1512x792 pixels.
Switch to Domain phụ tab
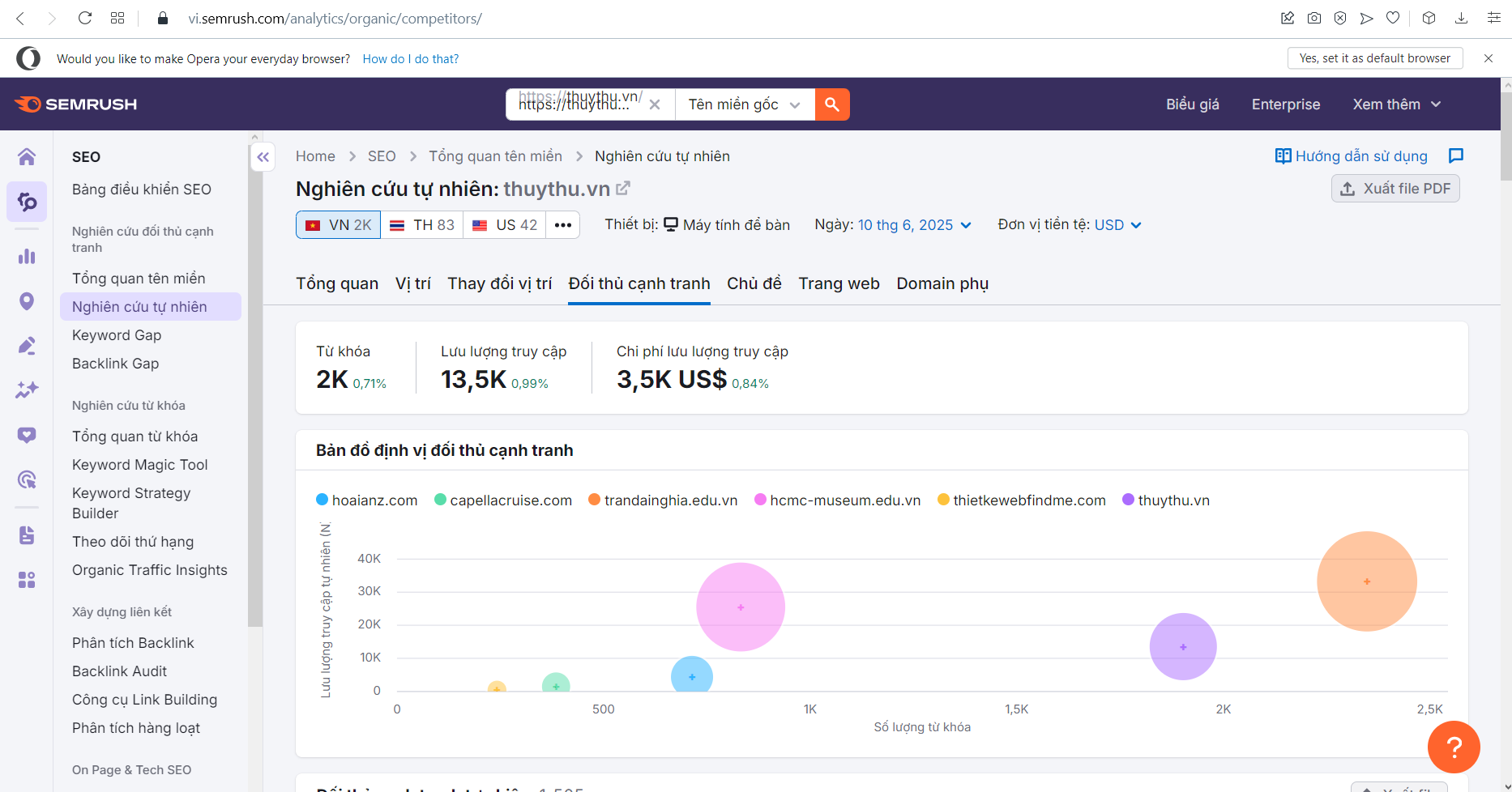pos(942,283)
